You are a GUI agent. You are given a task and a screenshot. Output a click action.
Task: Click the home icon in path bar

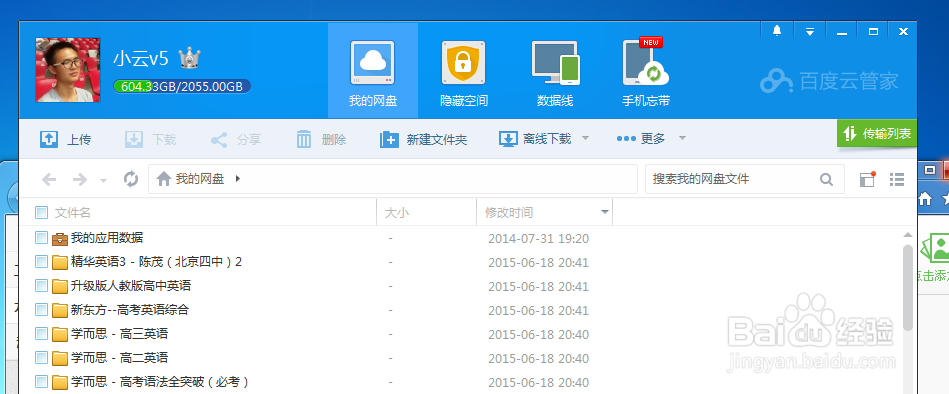coord(163,179)
